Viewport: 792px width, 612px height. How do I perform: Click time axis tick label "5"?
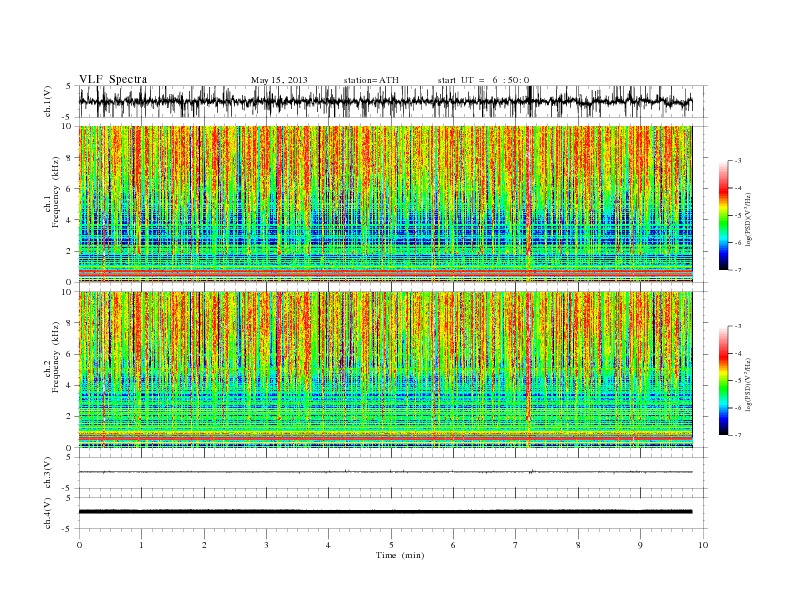pyautogui.click(x=391, y=545)
